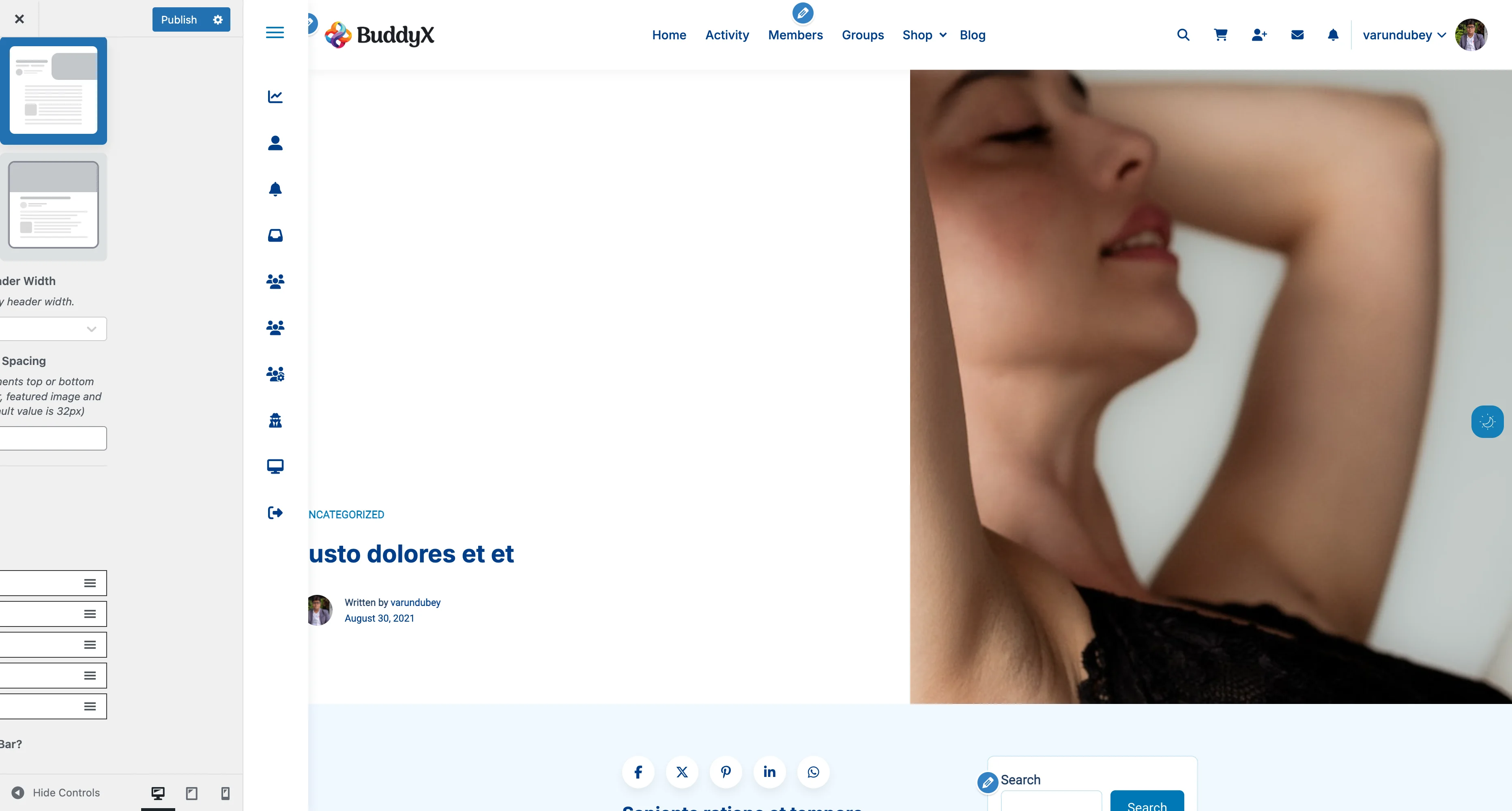Click the BuddyX logo
The height and width of the screenshot is (811, 1512).
click(x=380, y=35)
